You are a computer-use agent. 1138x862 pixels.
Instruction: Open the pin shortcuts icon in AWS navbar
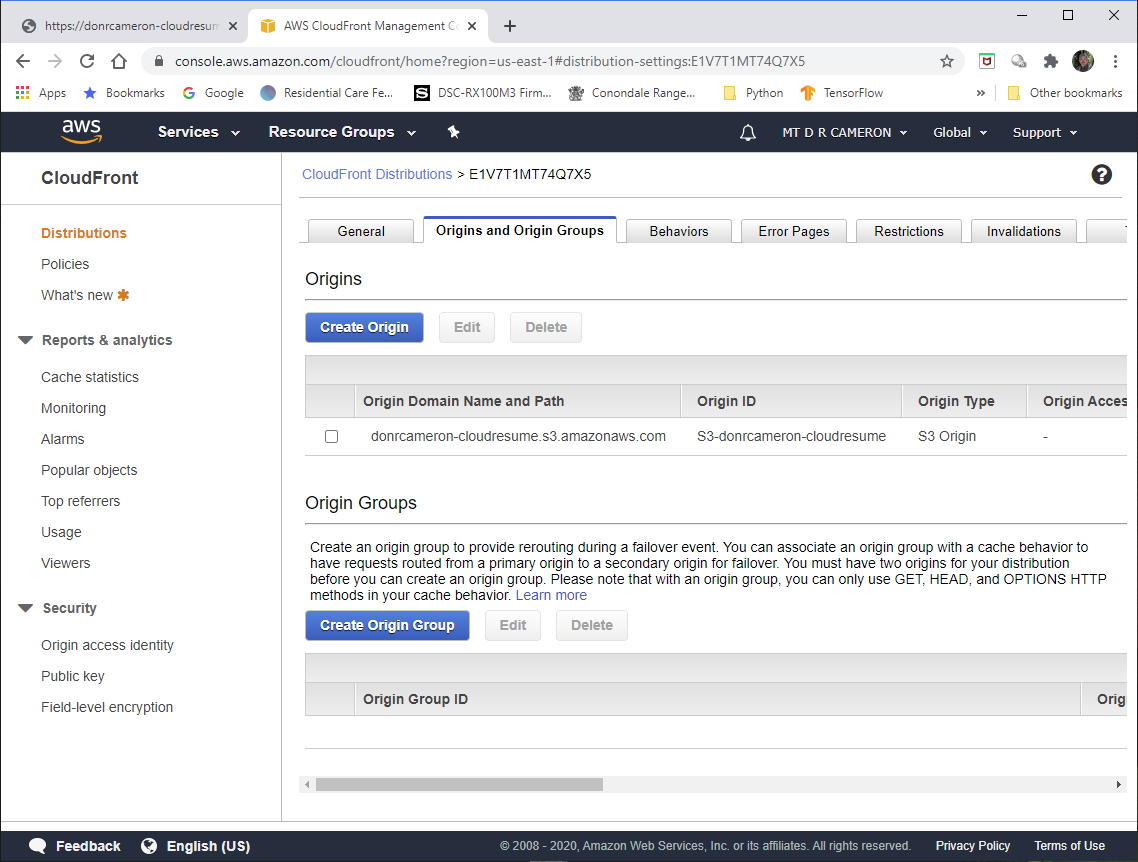[454, 132]
